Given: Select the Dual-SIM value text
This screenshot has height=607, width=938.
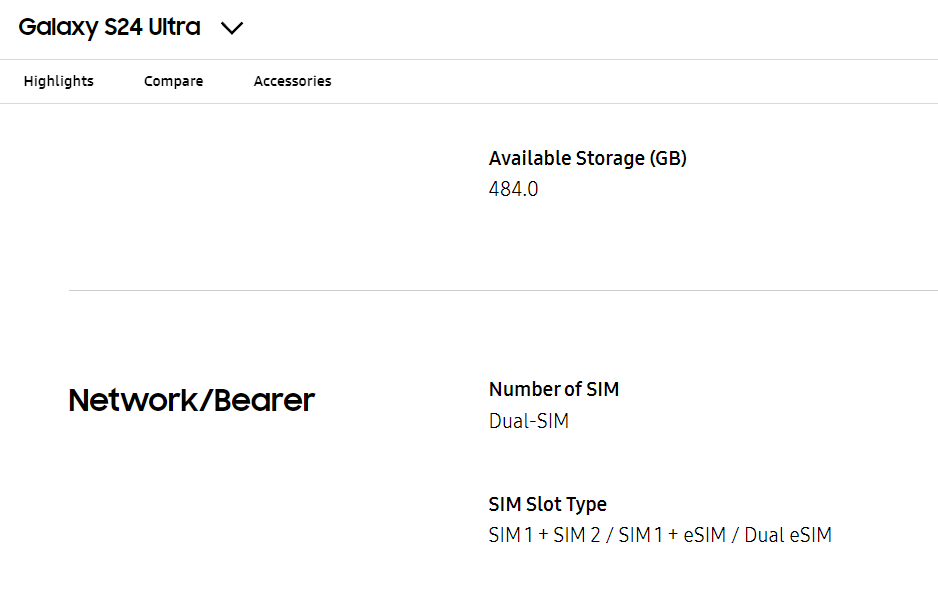Looking at the screenshot, I should click(x=528, y=421).
